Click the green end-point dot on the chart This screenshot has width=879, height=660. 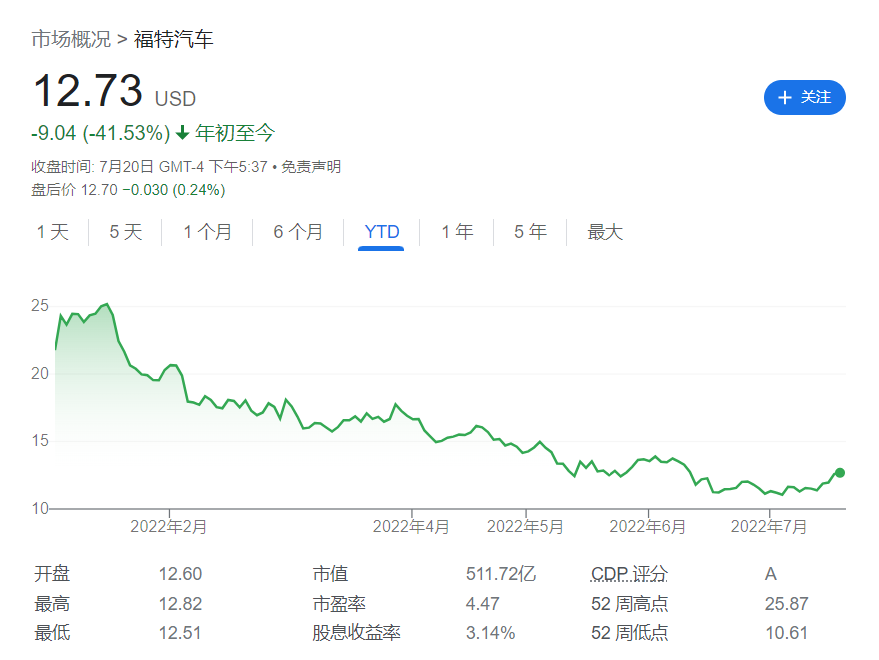pos(840,473)
